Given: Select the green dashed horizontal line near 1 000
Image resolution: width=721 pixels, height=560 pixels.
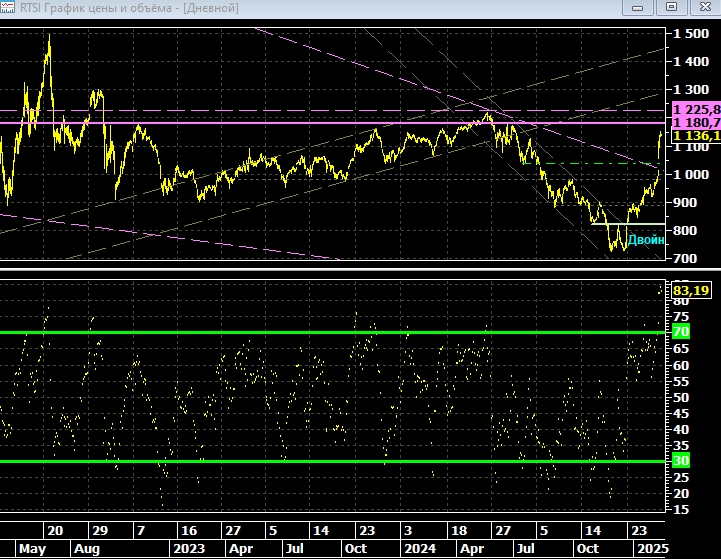Looking at the screenshot, I should (590, 164).
